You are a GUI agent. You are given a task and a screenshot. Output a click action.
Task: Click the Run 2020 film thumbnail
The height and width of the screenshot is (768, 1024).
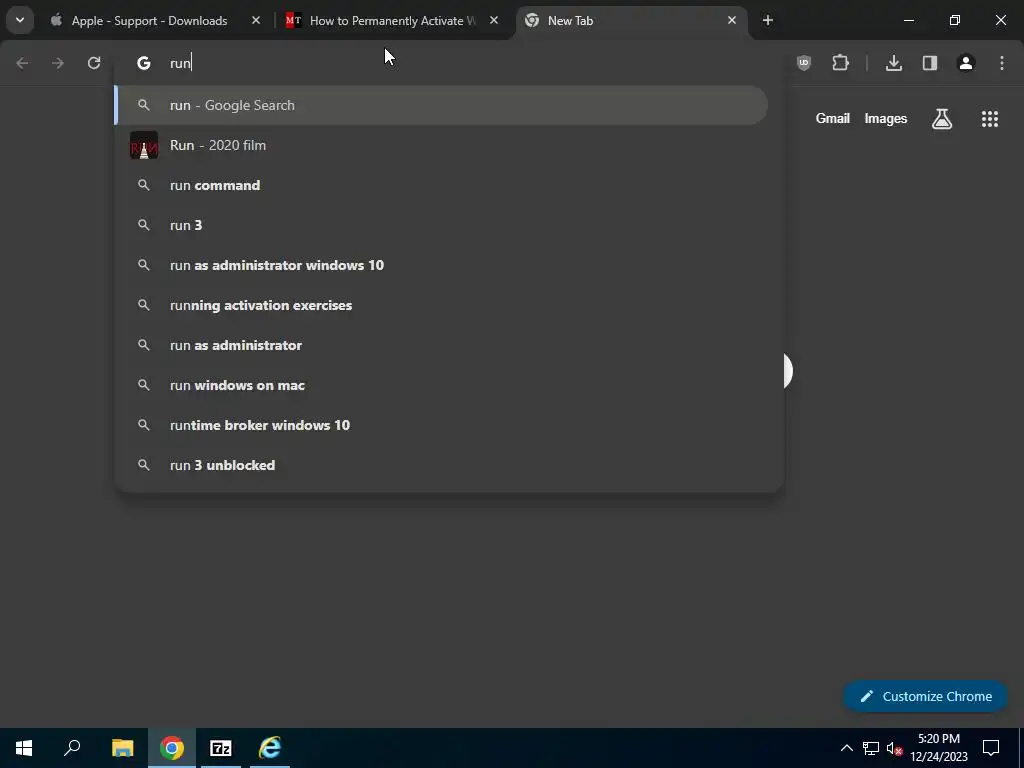144,145
